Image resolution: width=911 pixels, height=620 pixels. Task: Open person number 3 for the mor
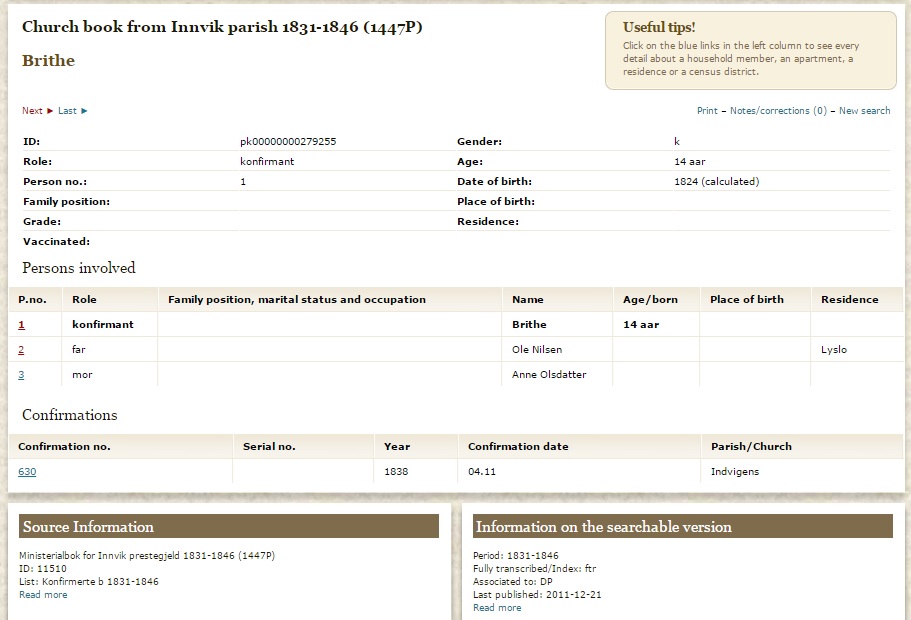click(x=22, y=375)
